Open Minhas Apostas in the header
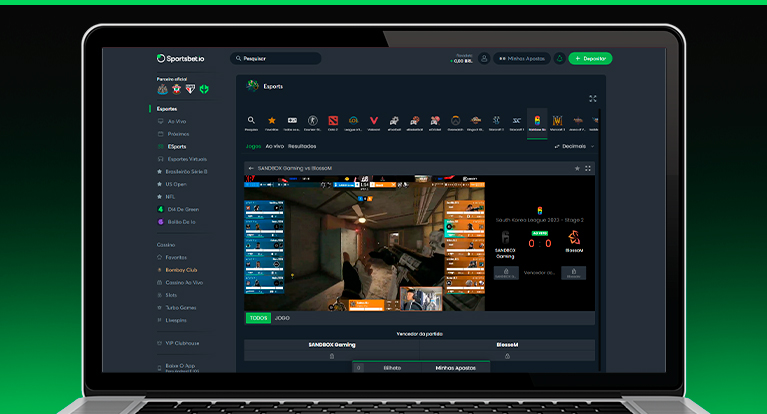The width and height of the screenshot is (767, 414). pyautogui.click(x=522, y=59)
